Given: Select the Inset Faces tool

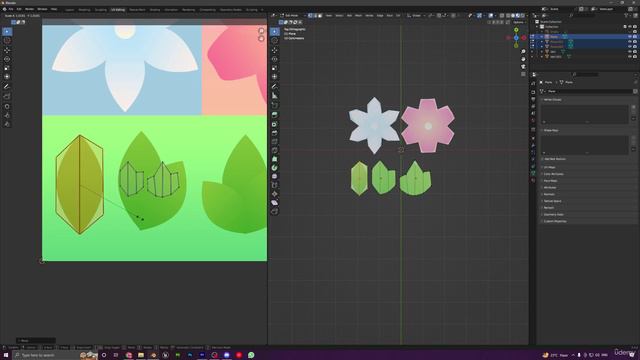Looking at the screenshot, I should point(275,124).
